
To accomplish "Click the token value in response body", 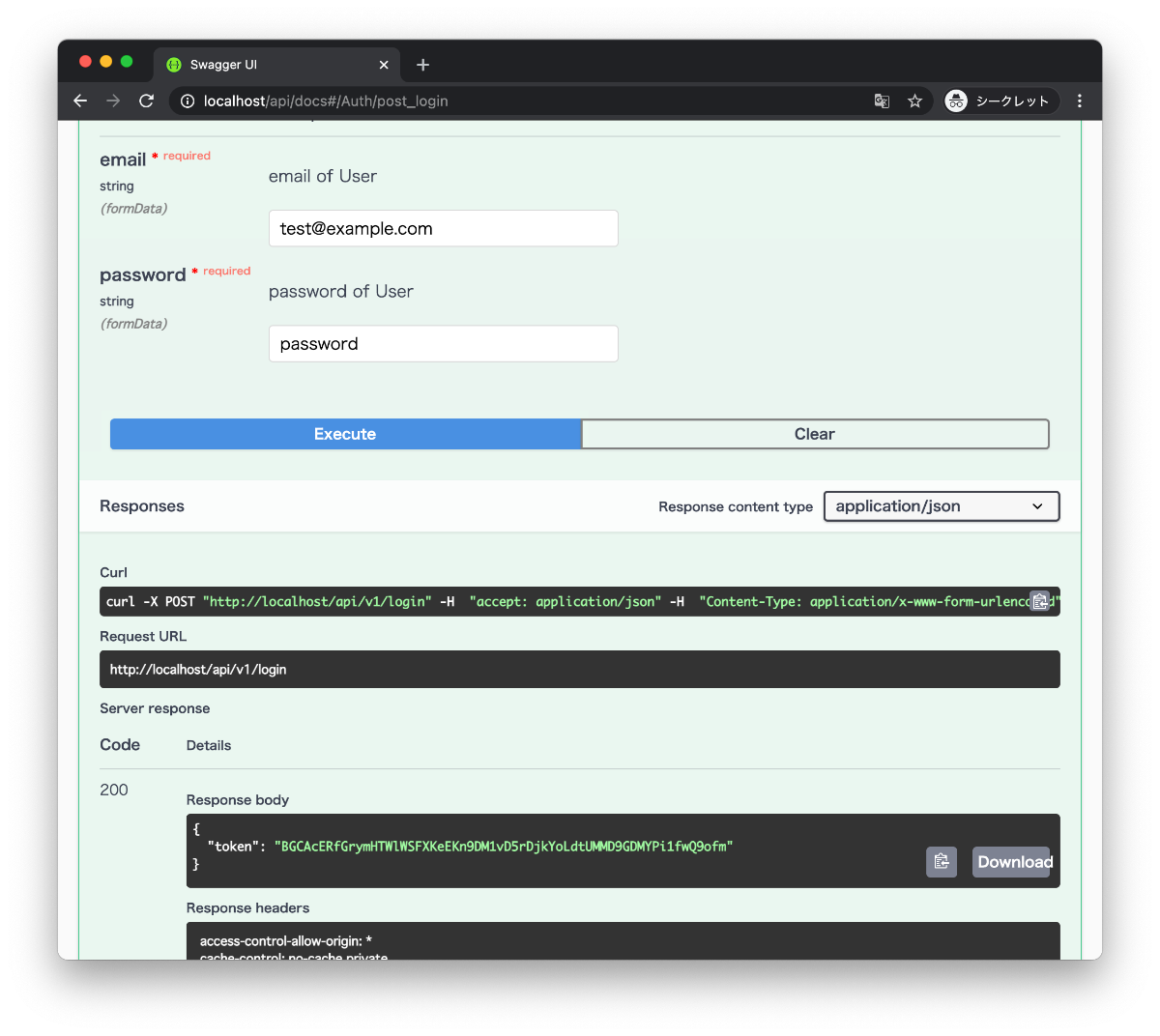I will click(504, 847).
